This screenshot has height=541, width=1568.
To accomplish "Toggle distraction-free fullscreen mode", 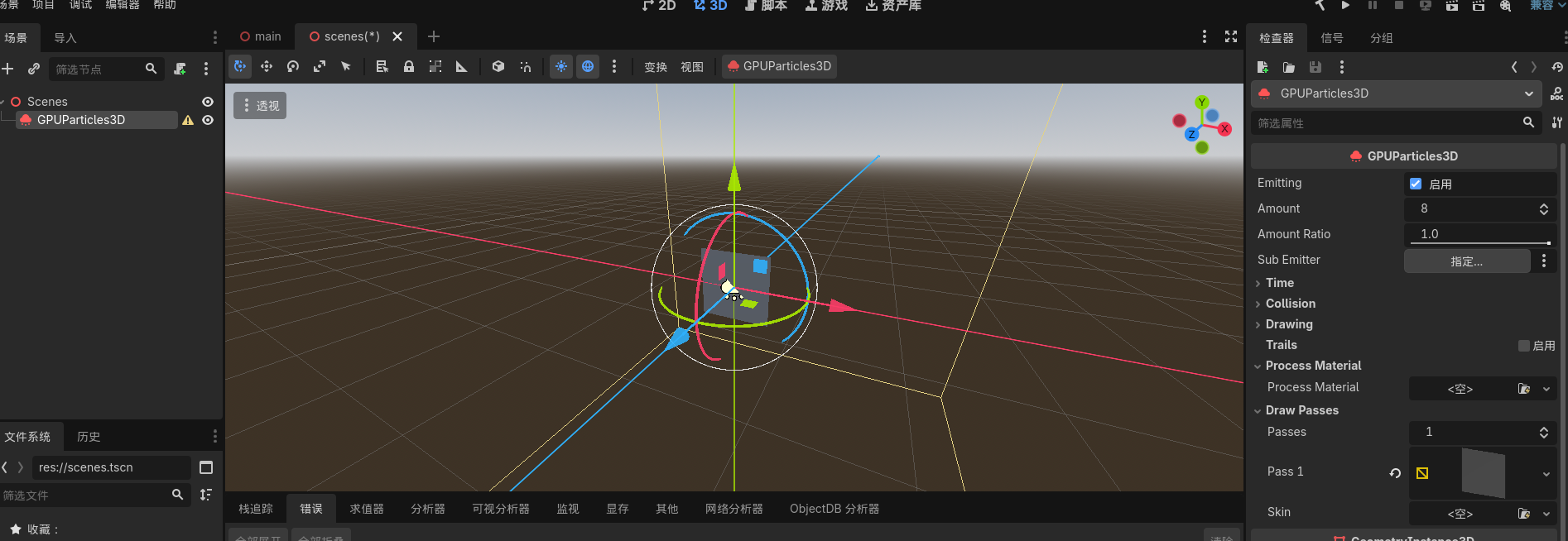I will pyautogui.click(x=1231, y=36).
